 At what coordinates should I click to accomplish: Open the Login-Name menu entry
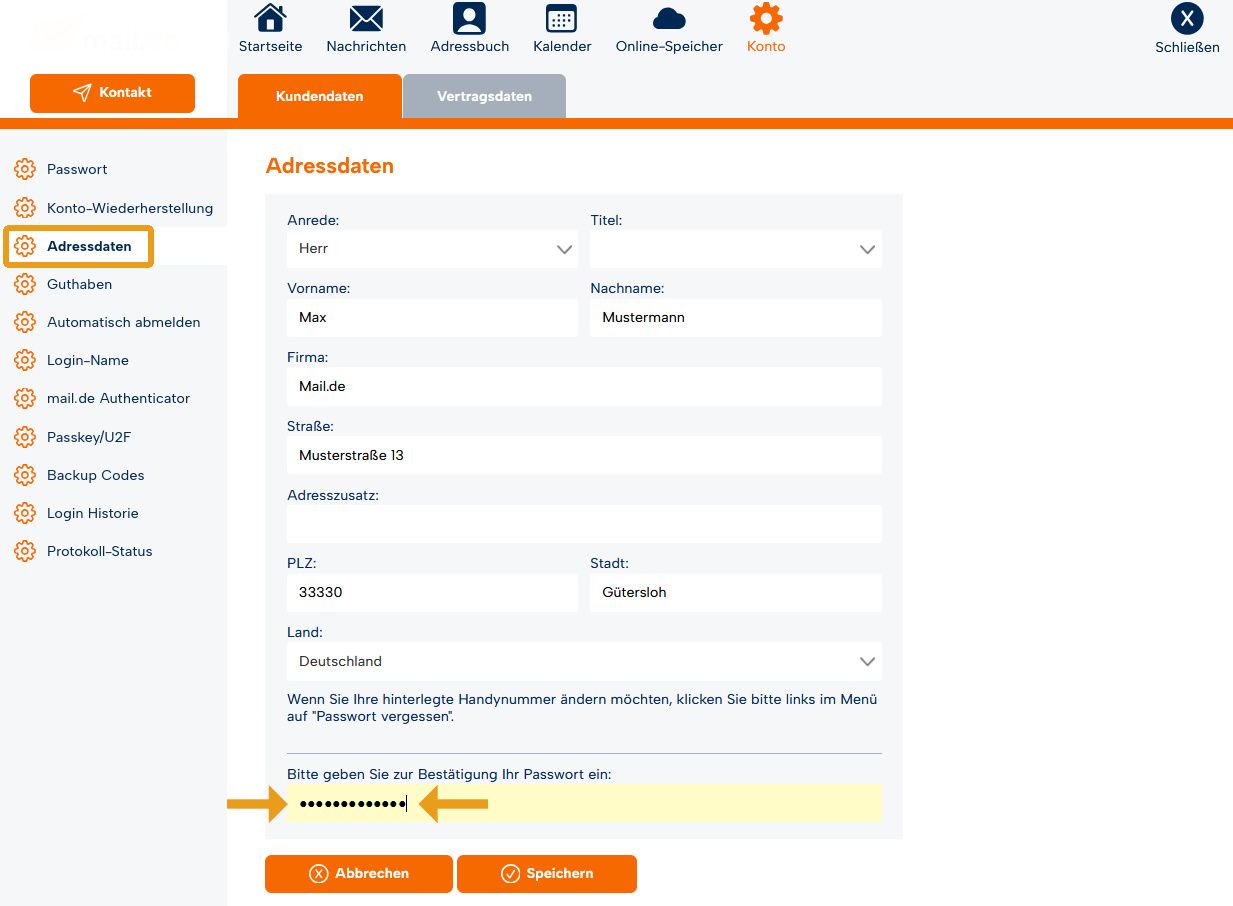coord(88,360)
